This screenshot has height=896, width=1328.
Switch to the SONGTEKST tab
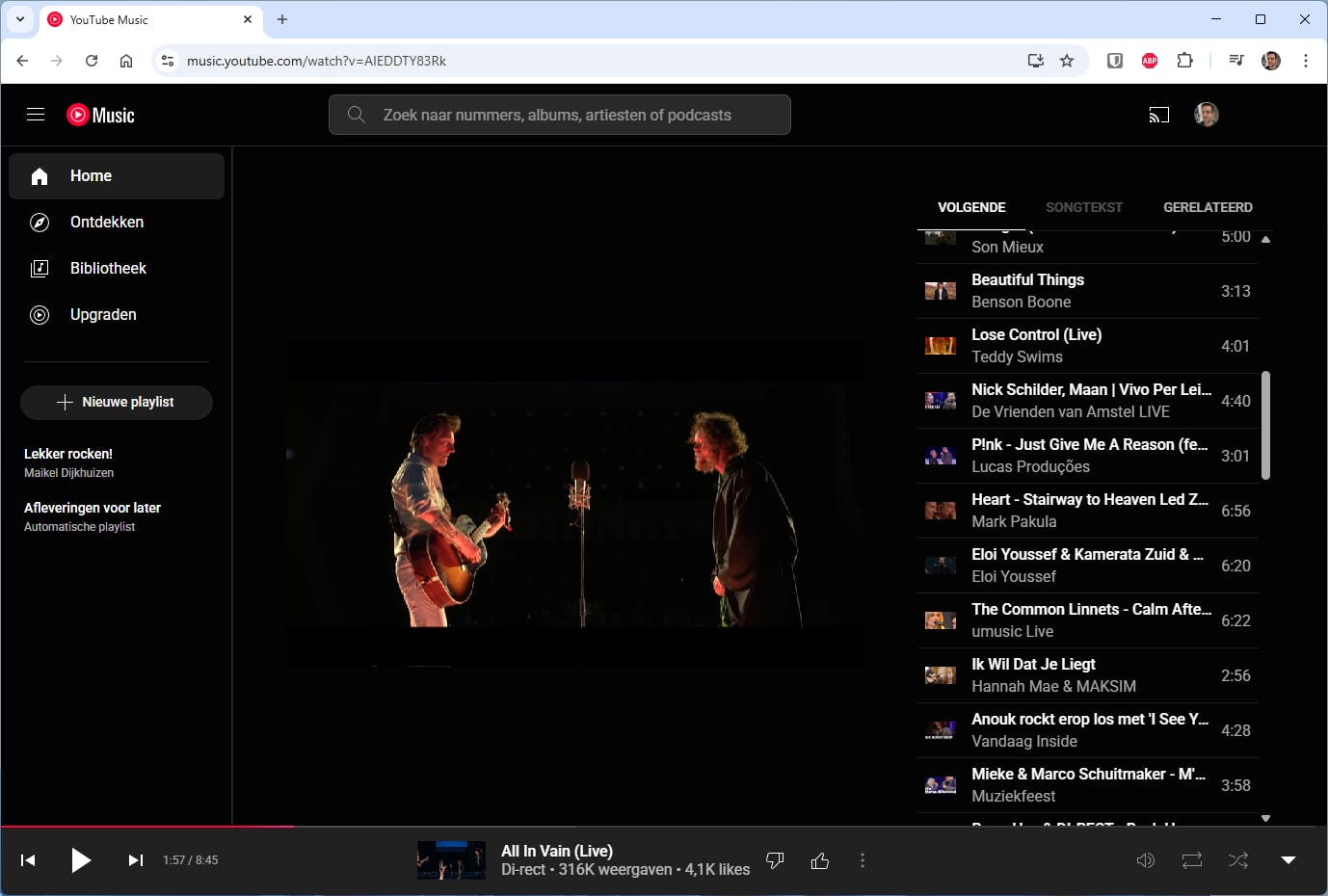coord(1084,207)
